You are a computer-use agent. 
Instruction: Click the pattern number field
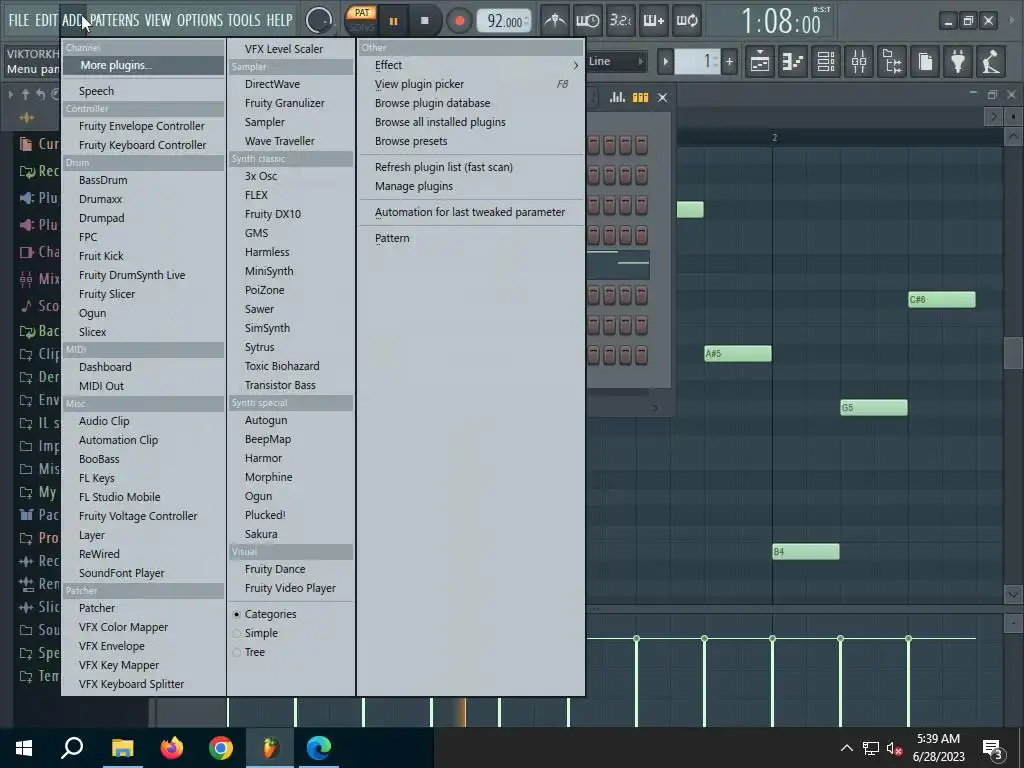[x=697, y=62]
